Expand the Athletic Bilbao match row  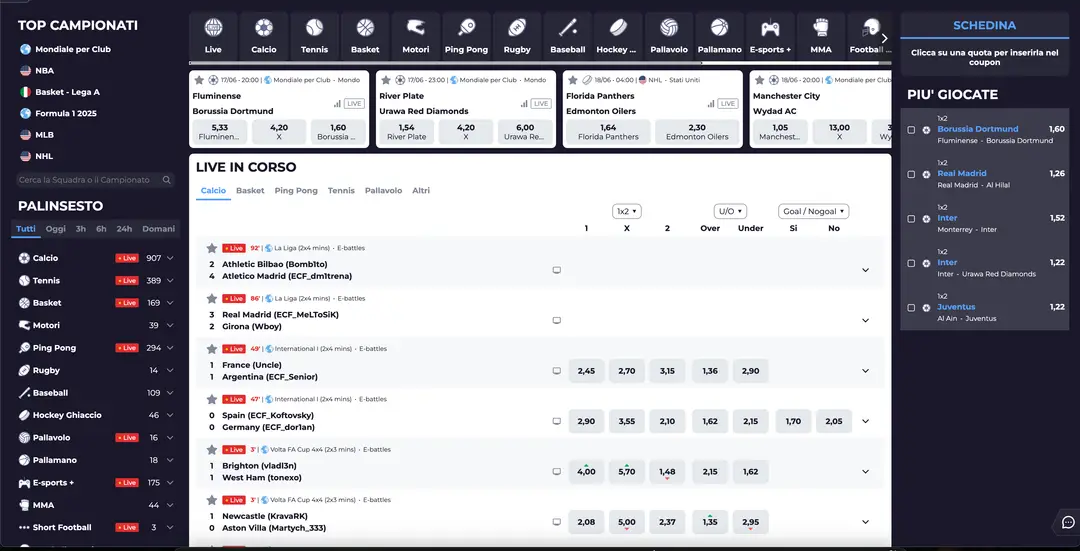866,270
